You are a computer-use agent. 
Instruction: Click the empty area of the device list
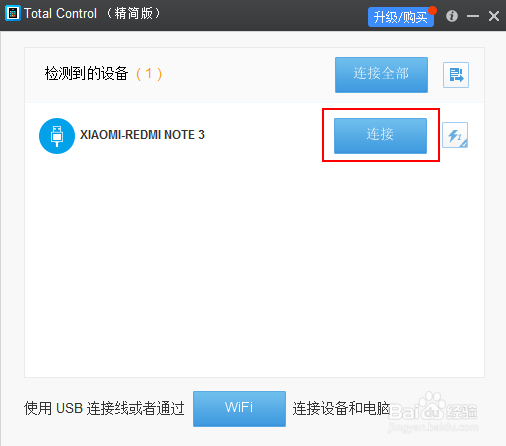pyautogui.click(x=254, y=267)
